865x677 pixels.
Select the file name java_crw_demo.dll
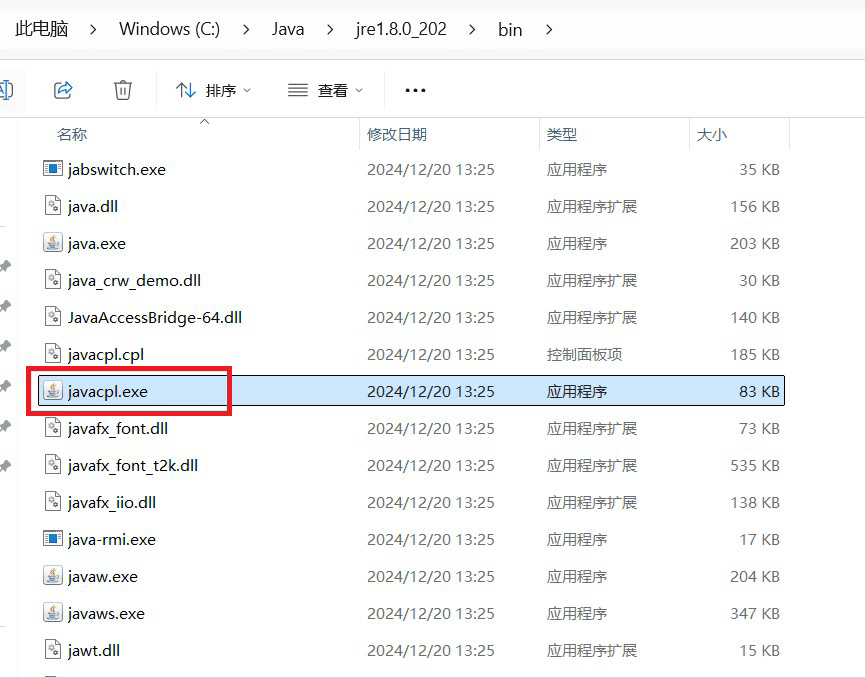pos(134,280)
